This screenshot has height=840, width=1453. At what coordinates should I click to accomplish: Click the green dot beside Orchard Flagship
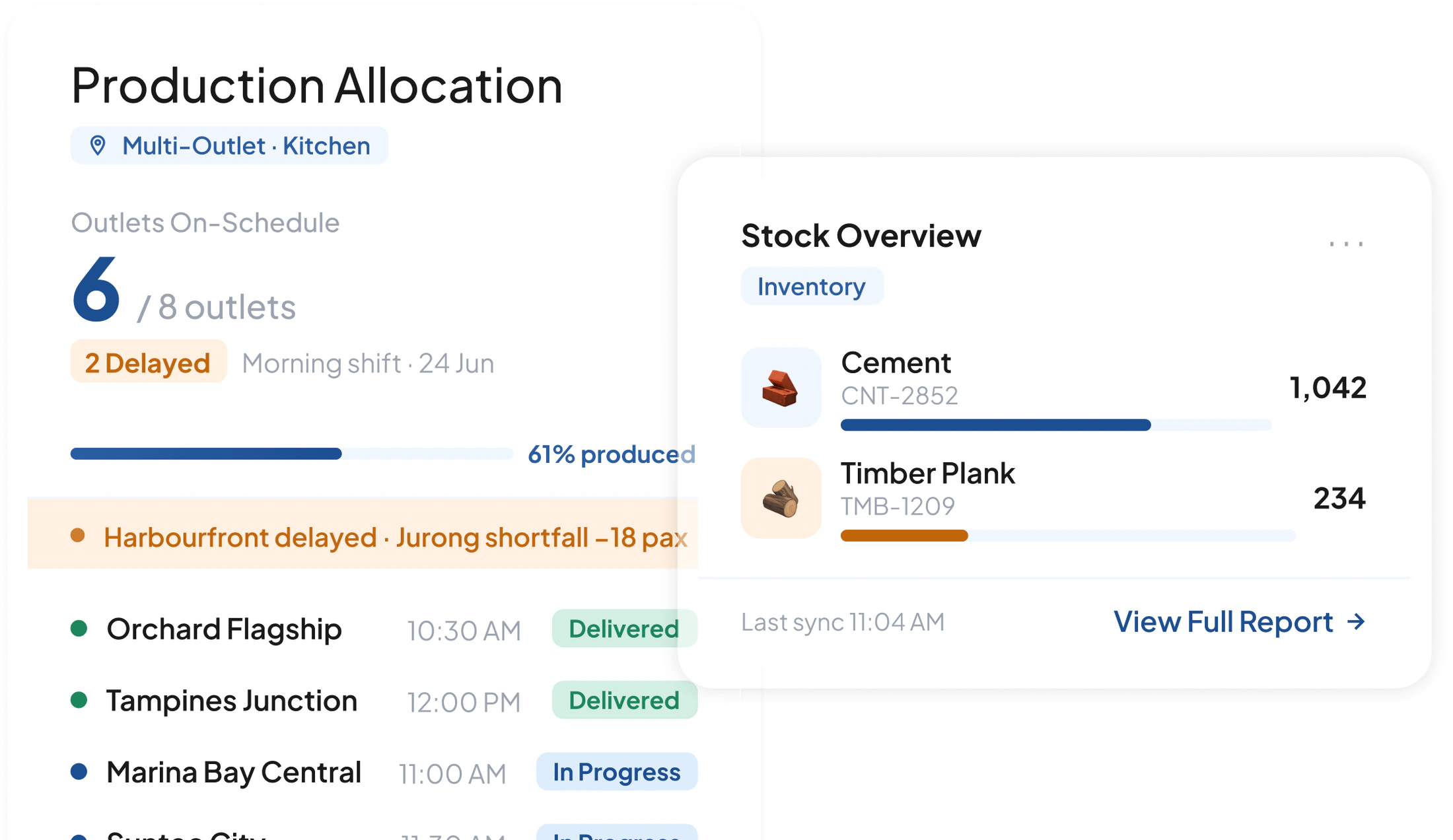pyautogui.click(x=79, y=628)
